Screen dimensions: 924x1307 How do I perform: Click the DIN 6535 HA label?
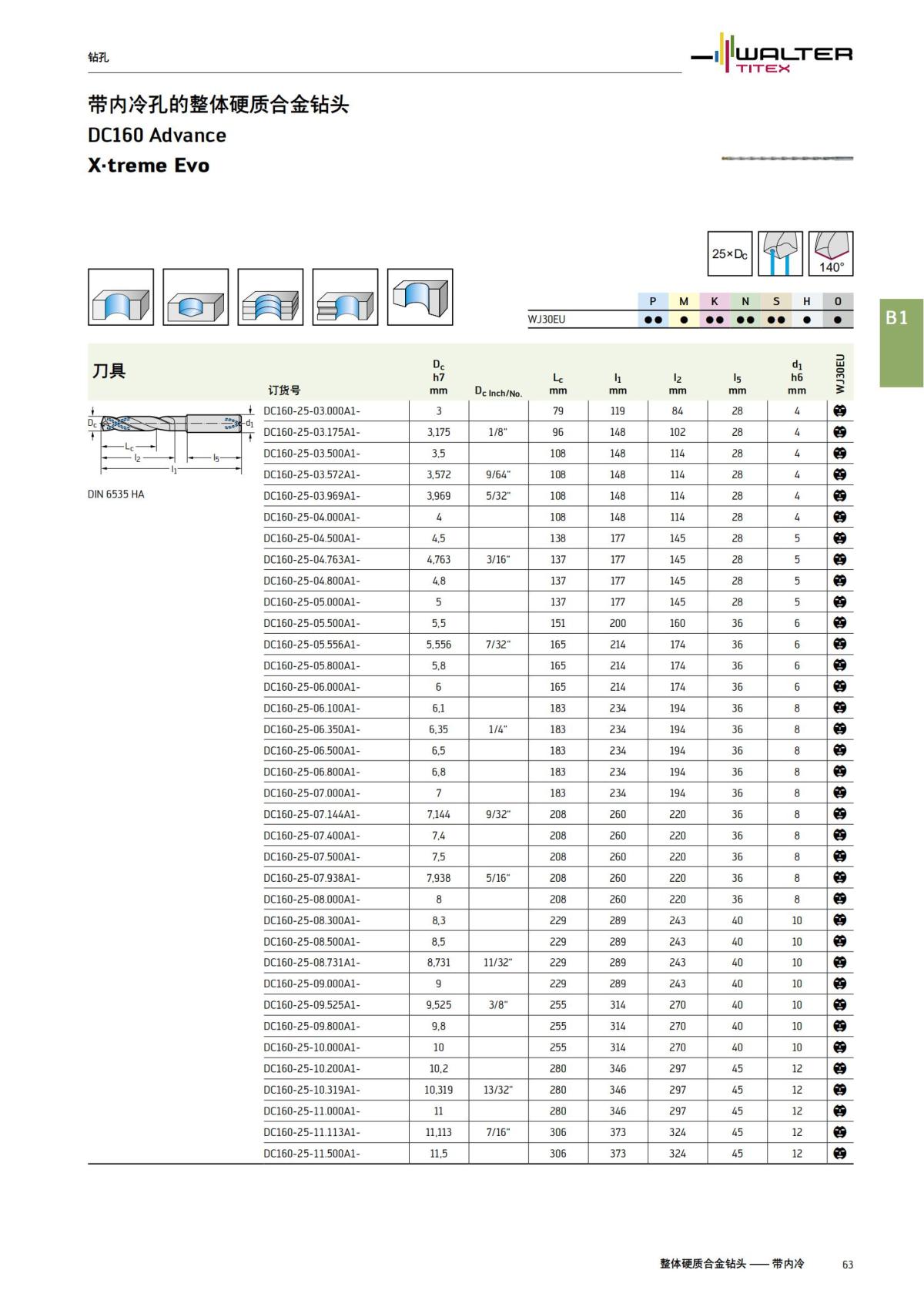(115, 494)
